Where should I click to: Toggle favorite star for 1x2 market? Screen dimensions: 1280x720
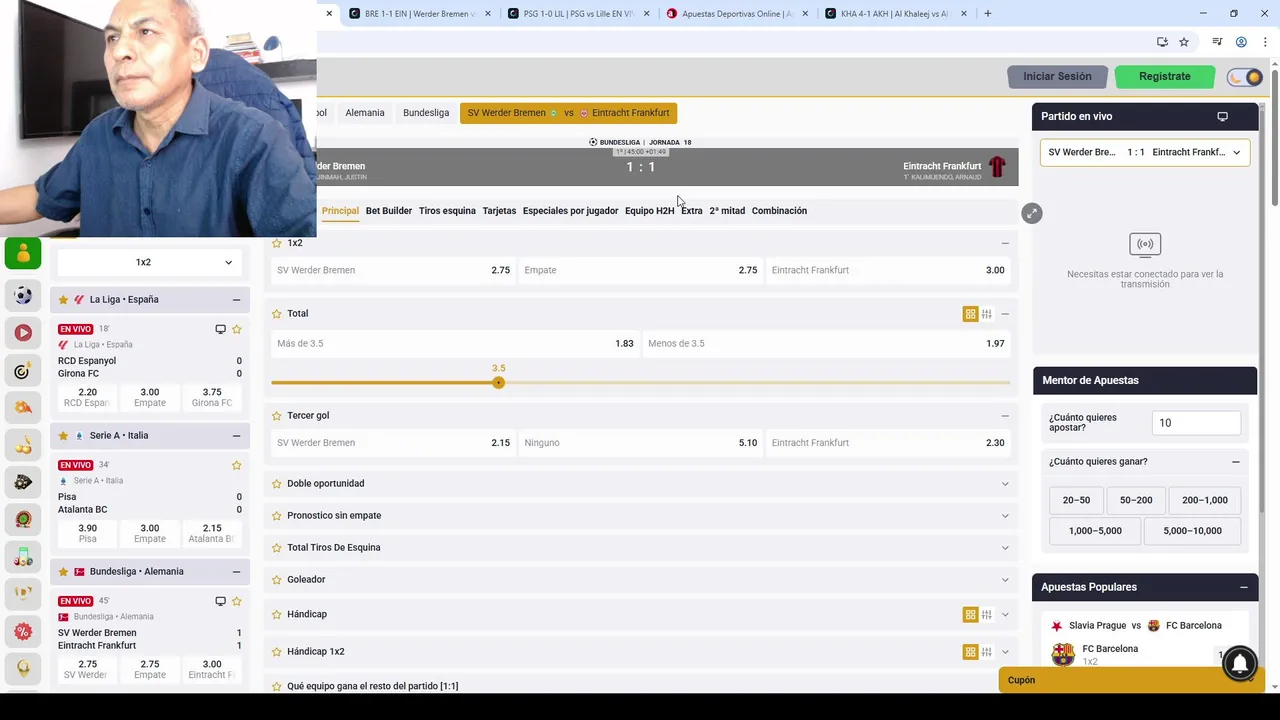click(277, 243)
